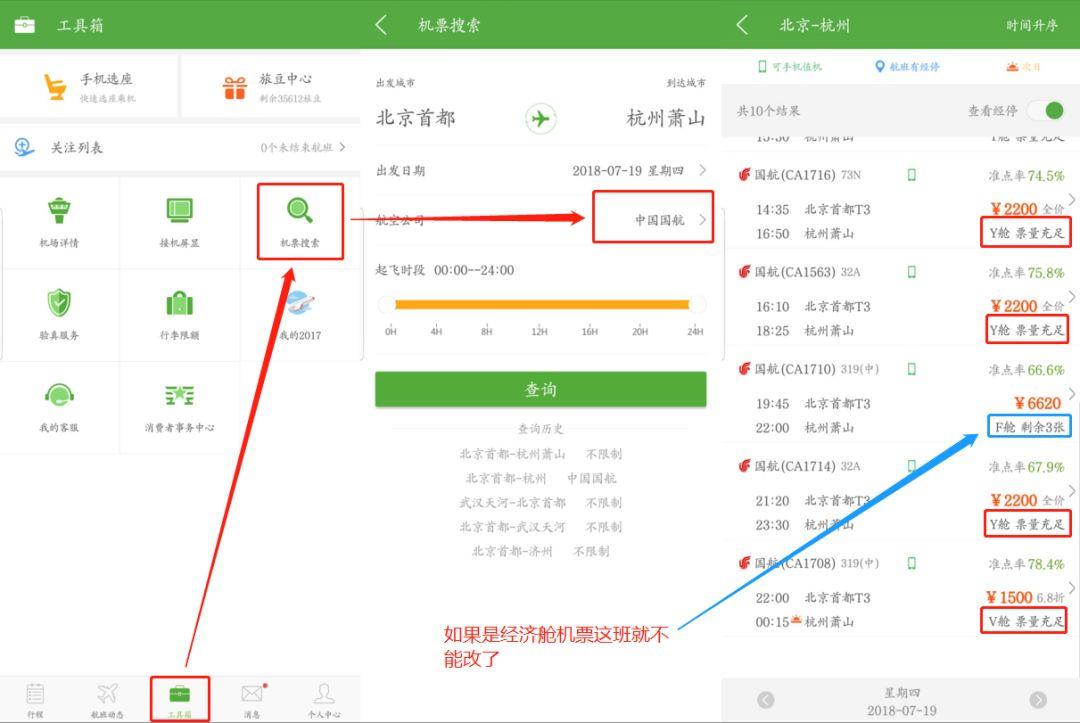Expand flight CA1710 details chevron
Screen dimensions: 1080x723
[1072, 394]
